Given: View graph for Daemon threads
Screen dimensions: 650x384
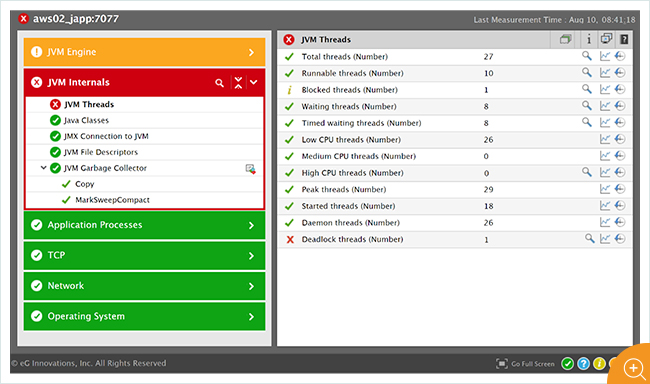Looking at the screenshot, I should (x=605, y=222).
